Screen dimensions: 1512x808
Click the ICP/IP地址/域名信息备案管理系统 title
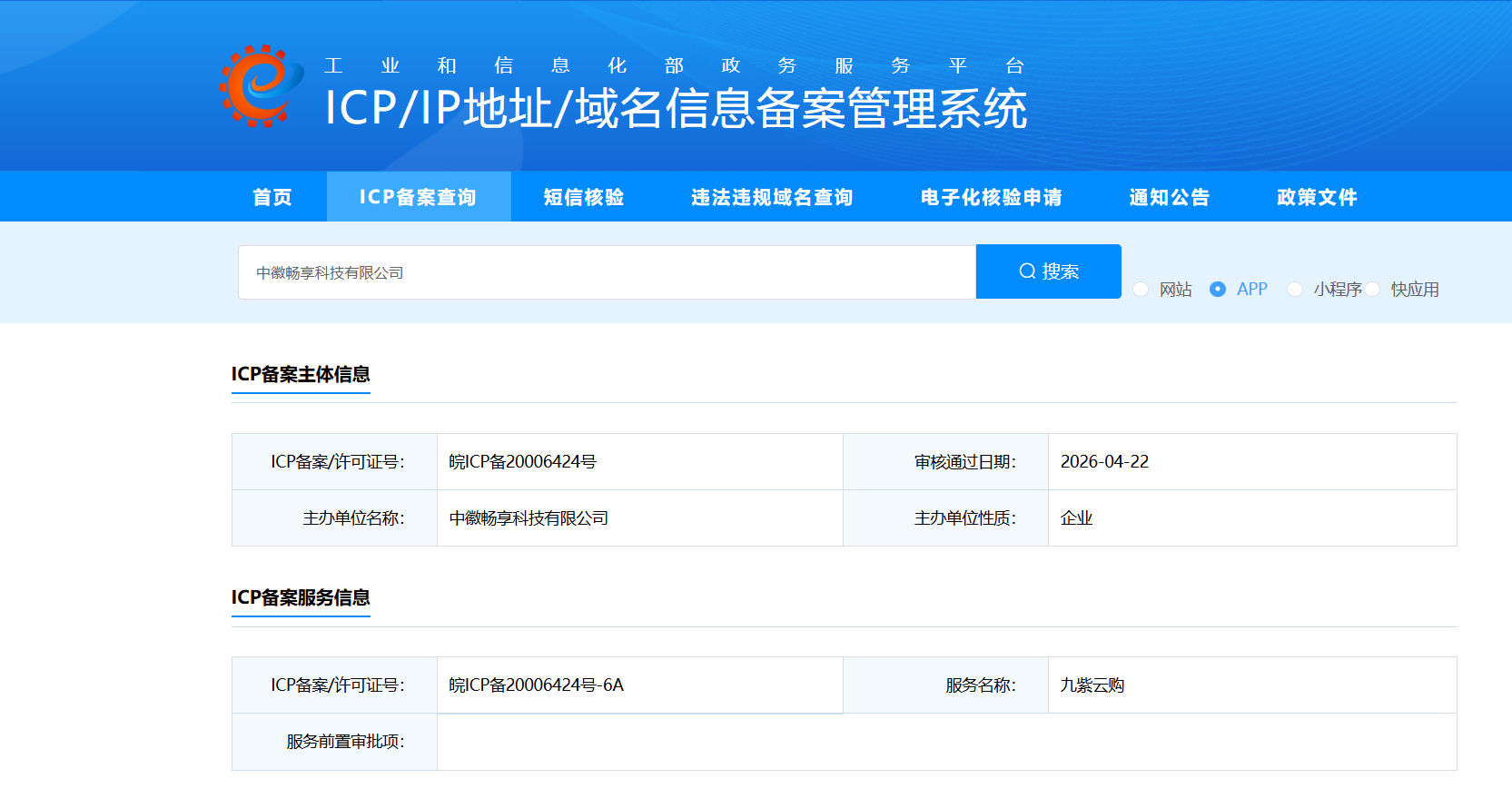677,109
